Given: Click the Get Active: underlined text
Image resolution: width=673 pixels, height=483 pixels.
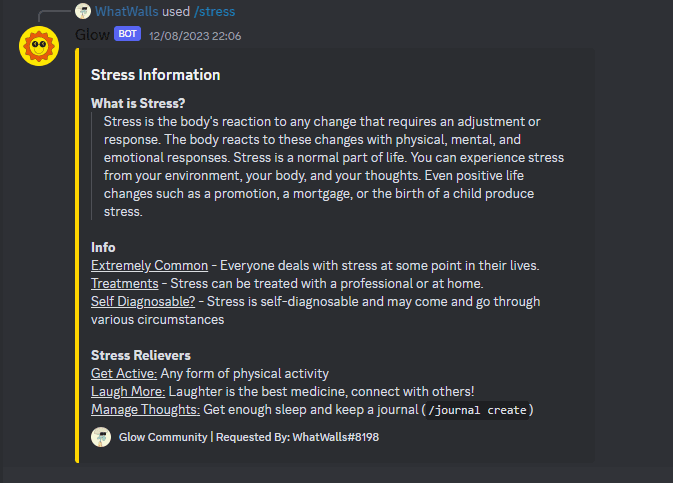Looking at the screenshot, I should 124,374.
